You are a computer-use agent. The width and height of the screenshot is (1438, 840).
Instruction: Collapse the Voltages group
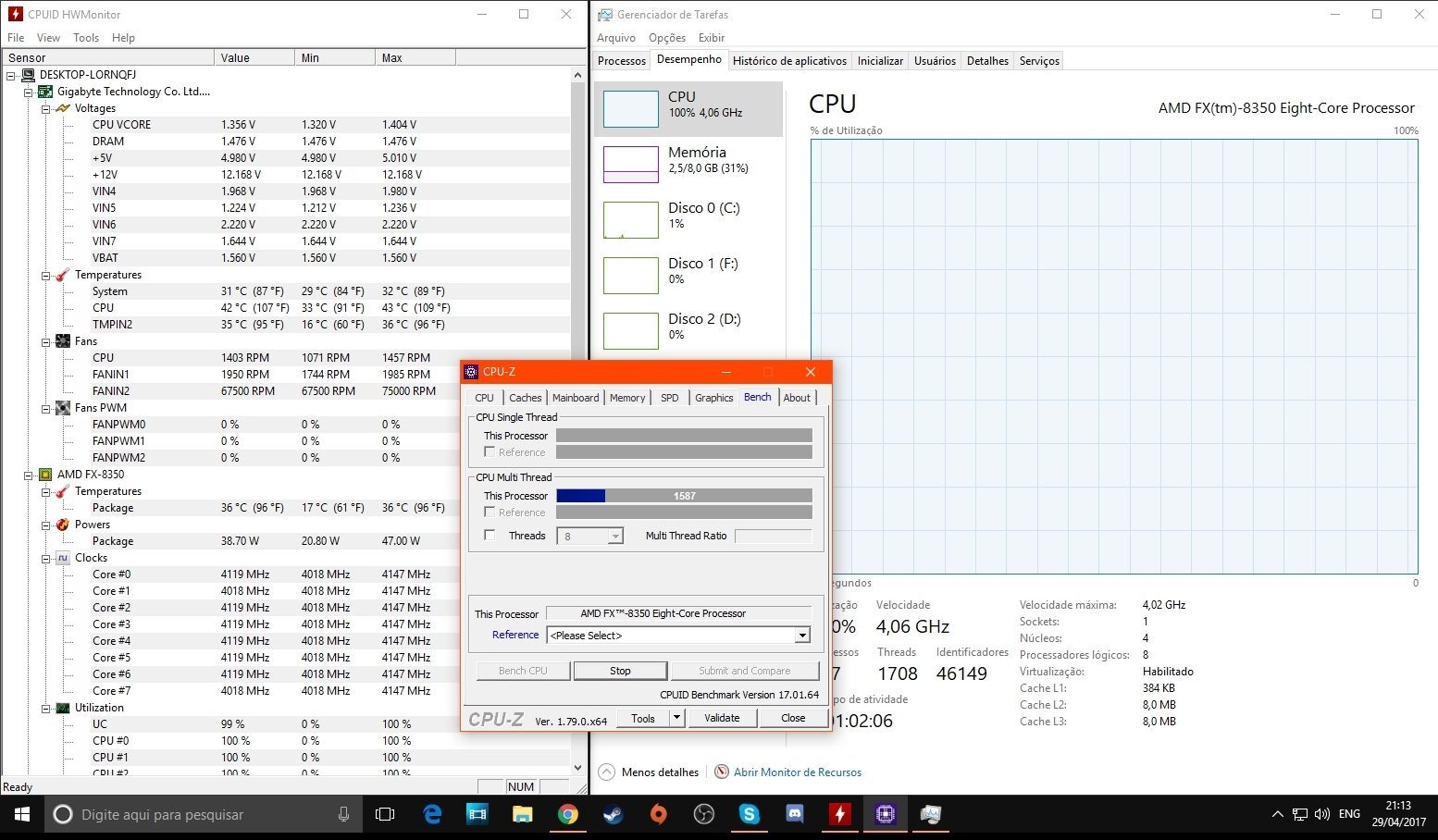pos(45,108)
